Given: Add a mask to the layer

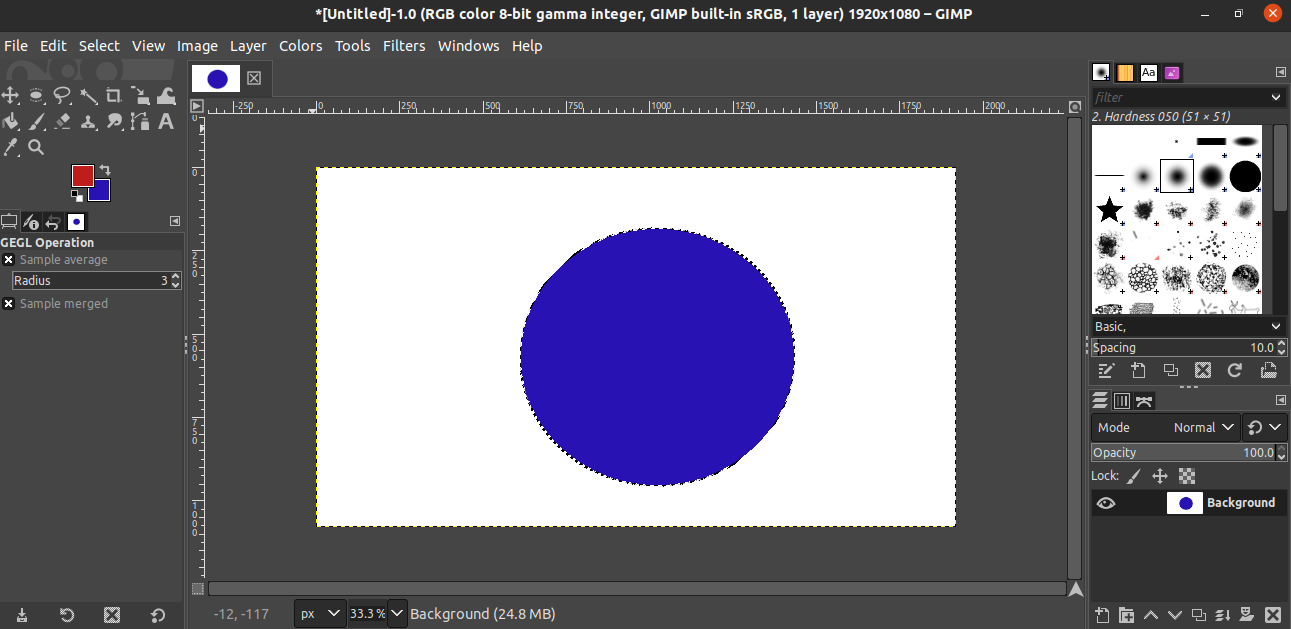Looking at the screenshot, I should tap(1248, 614).
